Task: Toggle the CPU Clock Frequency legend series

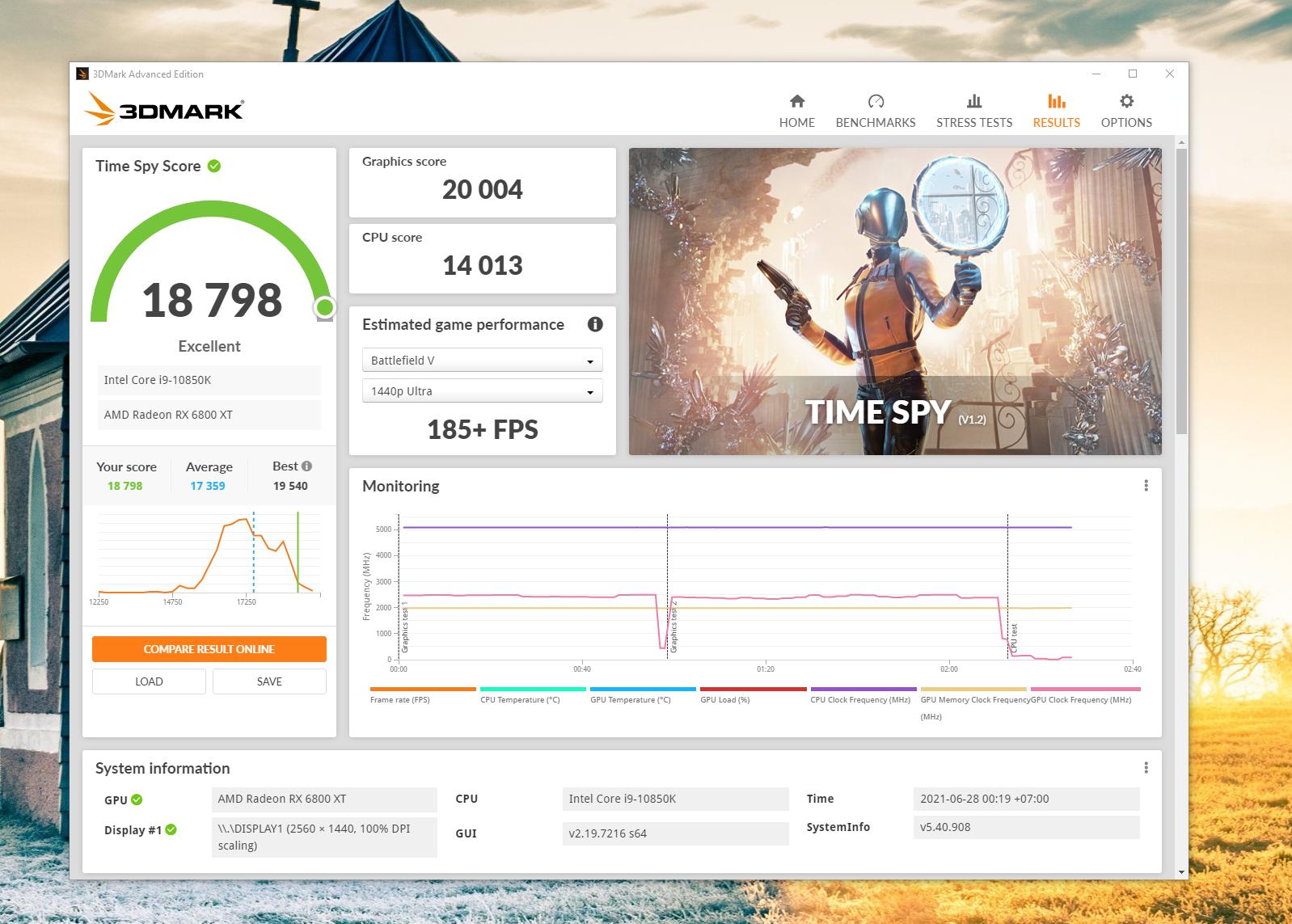Action: pyautogui.click(x=863, y=694)
